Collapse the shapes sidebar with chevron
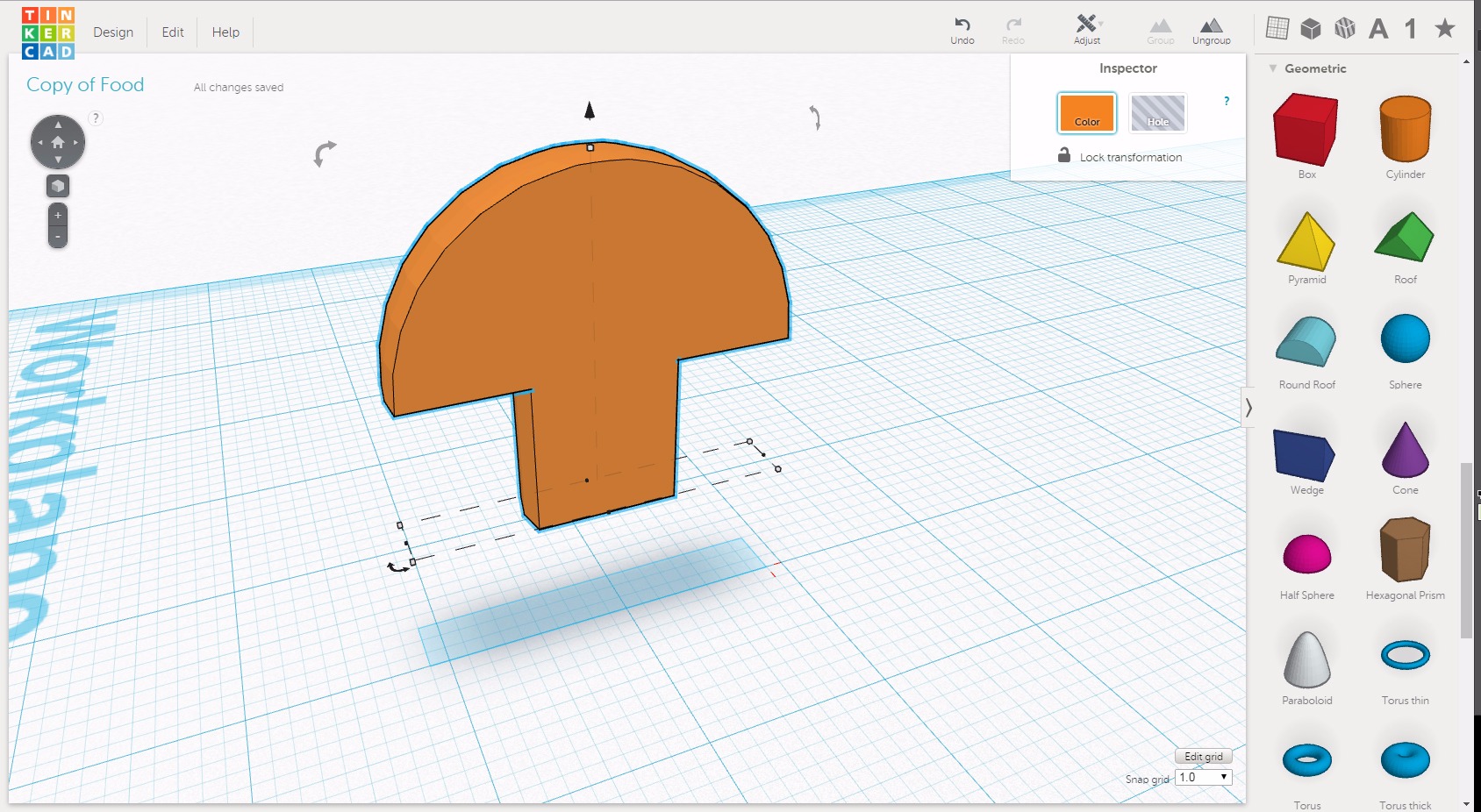The image size is (1481, 812). (x=1248, y=407)
